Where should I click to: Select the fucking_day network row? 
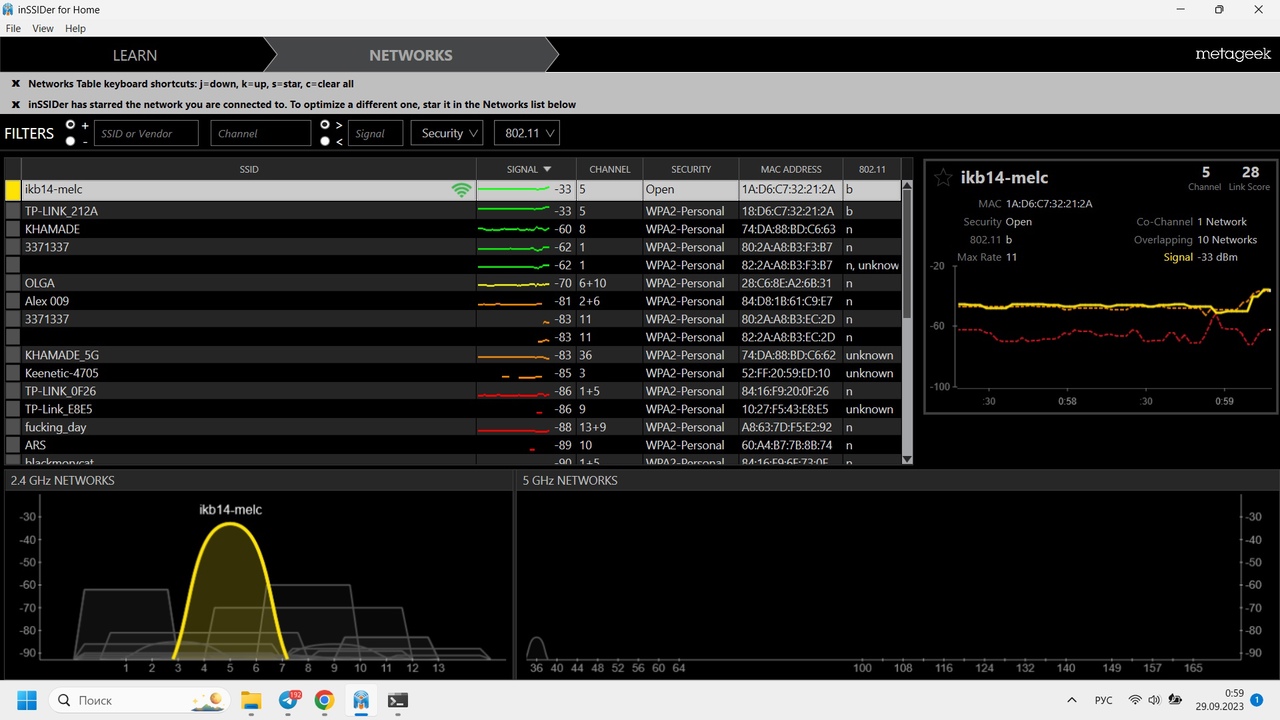453,427
